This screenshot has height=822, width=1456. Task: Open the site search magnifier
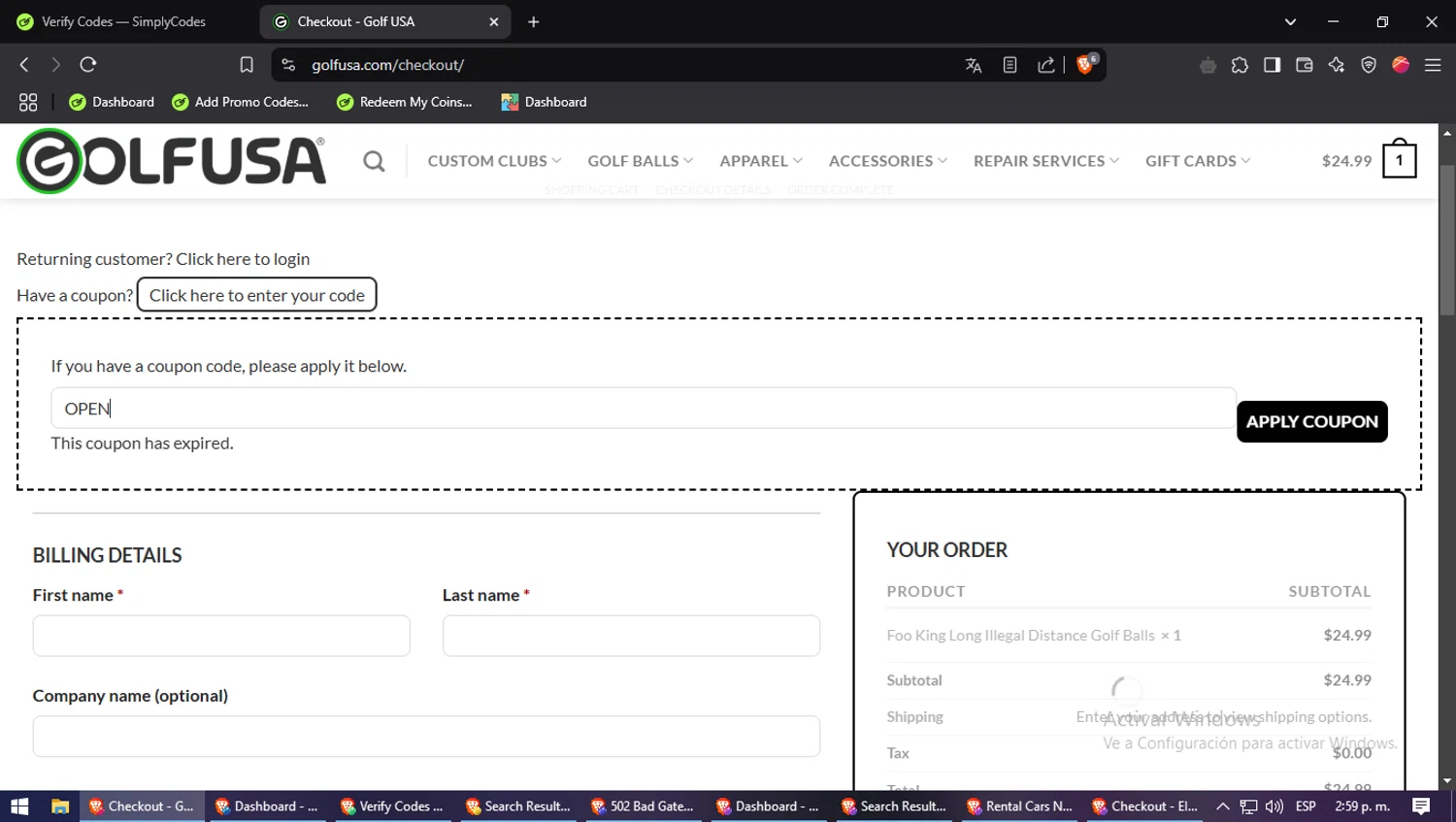tap(374, 161)
